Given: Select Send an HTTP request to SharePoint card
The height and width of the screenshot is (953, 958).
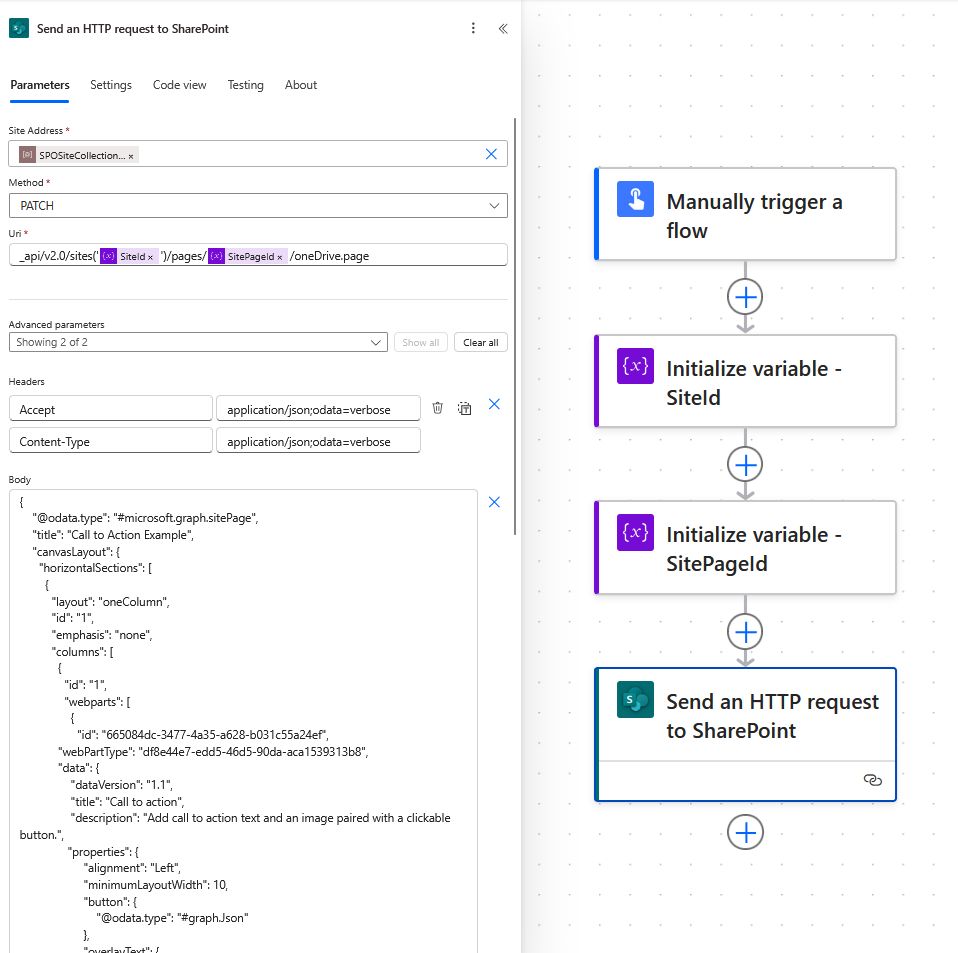Looking at the screenshot, I should click(x=745, y=734).
